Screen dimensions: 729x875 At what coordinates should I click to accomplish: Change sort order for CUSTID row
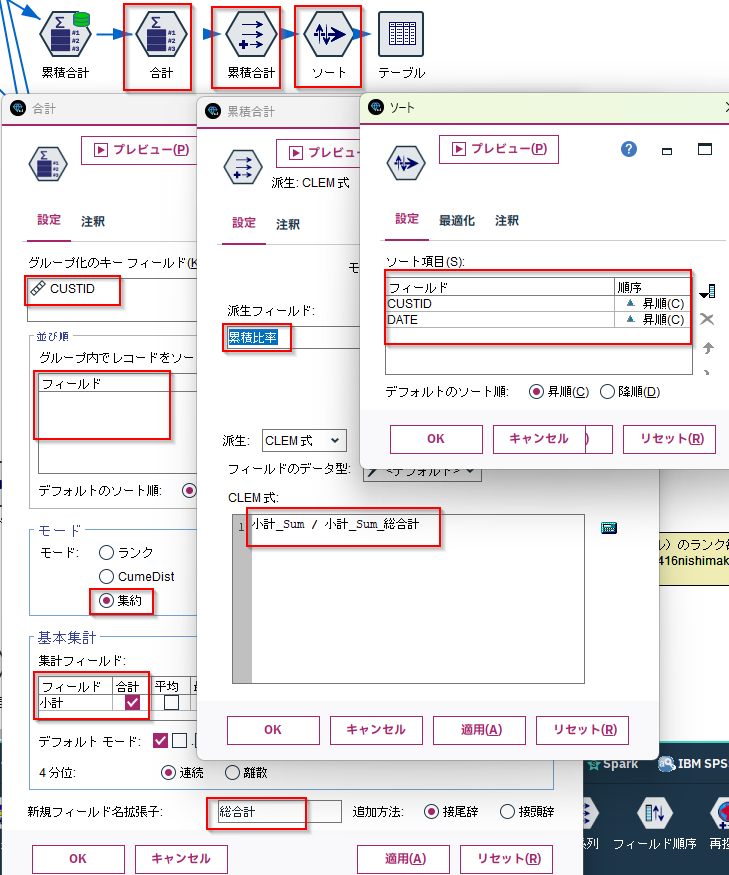(653, 304)
